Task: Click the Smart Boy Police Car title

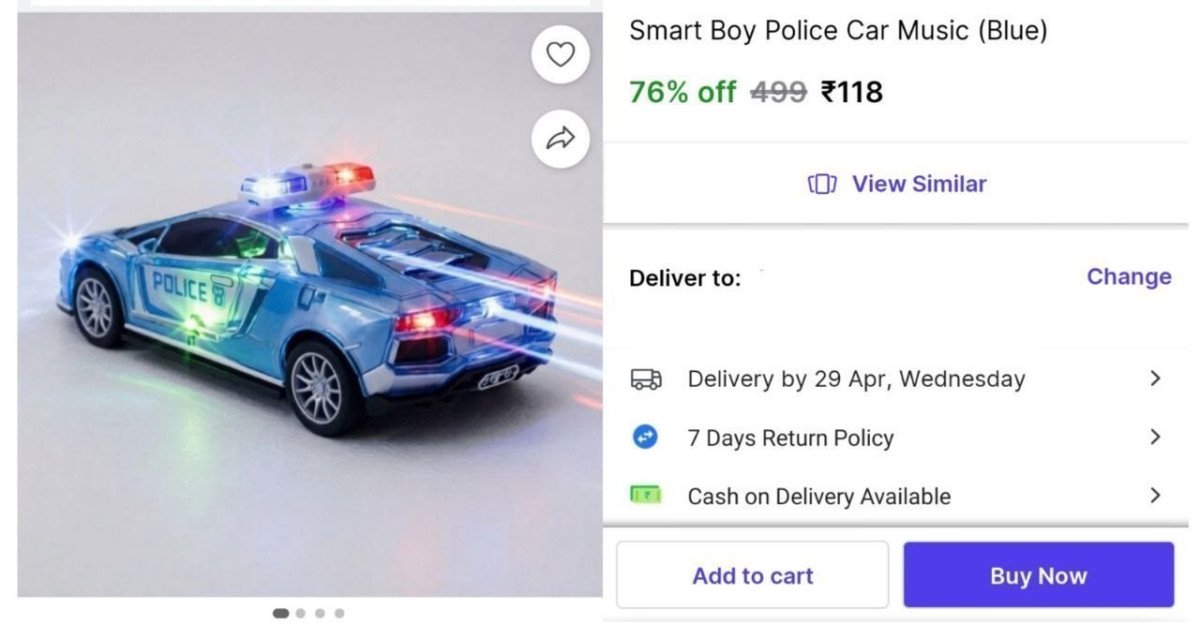Action: click(x=838, y=31)
